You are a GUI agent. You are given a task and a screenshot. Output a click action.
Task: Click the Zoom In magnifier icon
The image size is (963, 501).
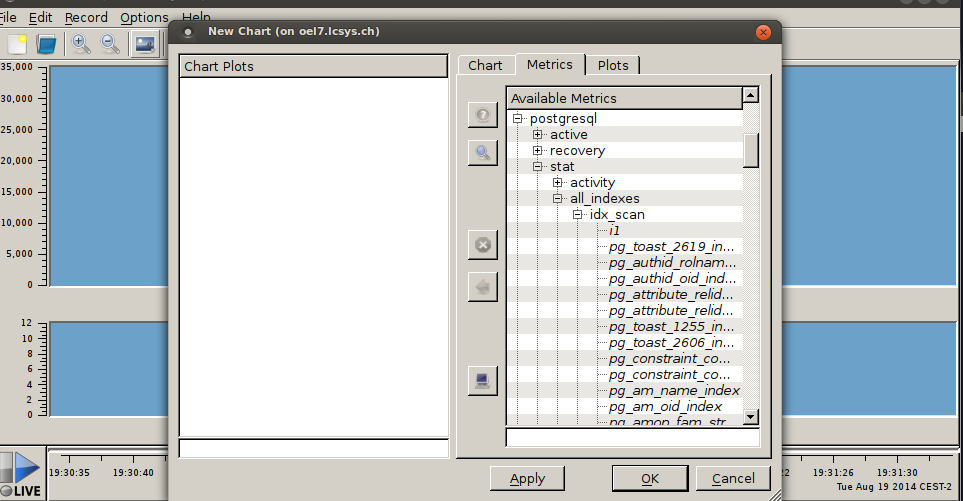coord(80,44)
